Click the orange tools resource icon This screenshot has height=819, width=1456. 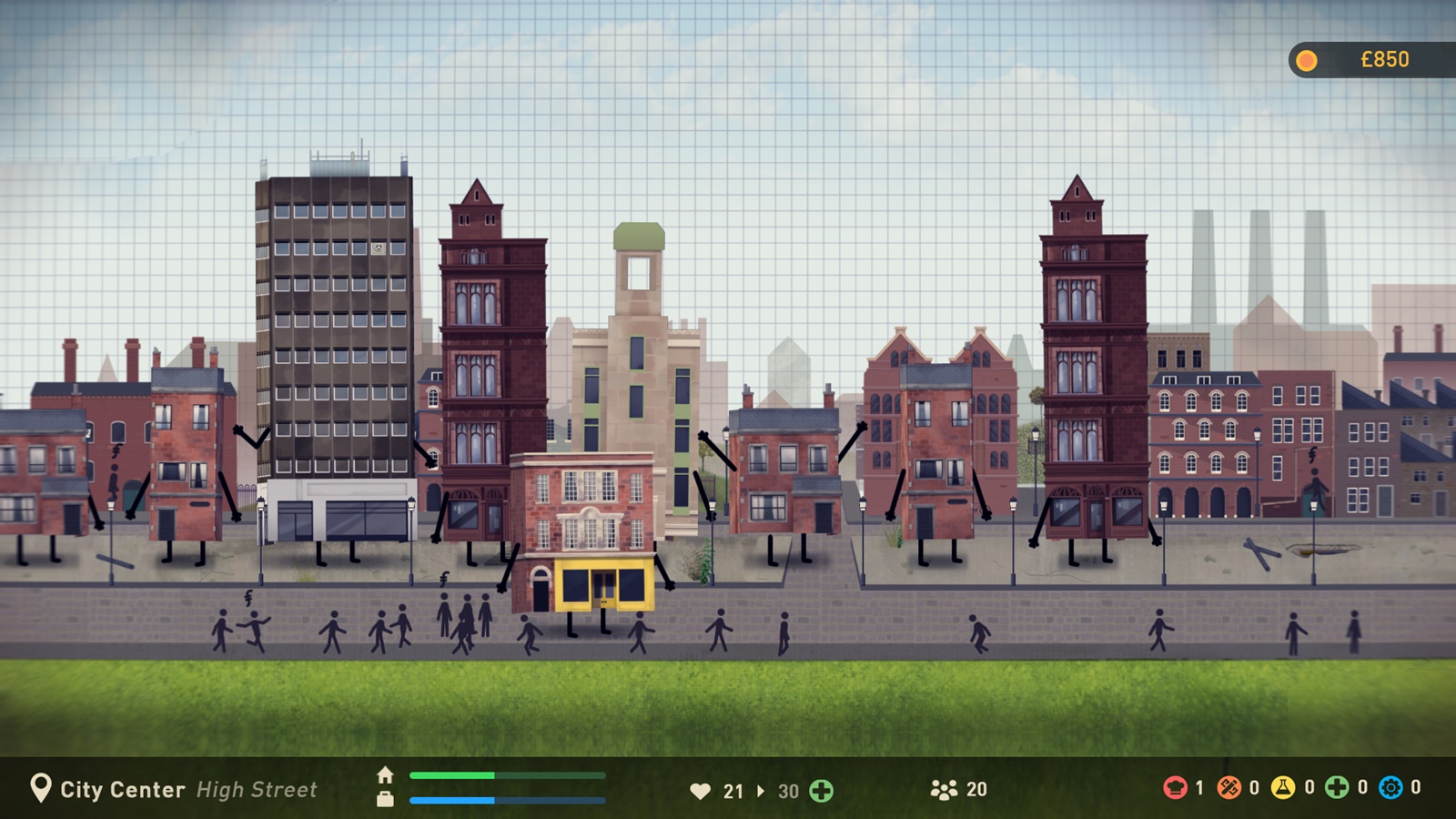(x=1228, y=787)
